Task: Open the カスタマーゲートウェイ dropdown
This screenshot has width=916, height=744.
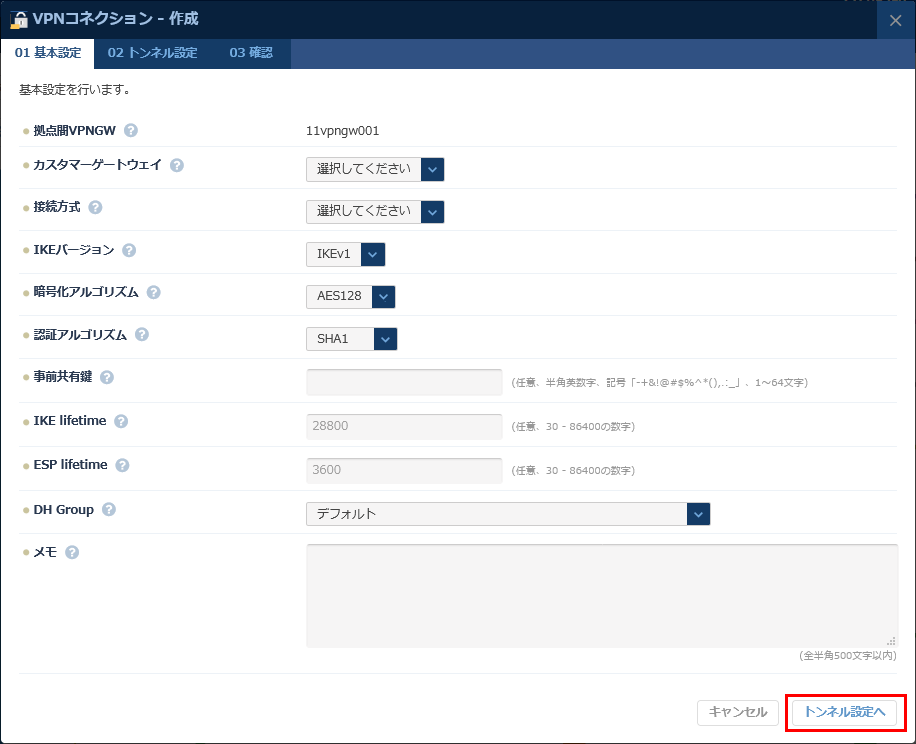Action: (x=374, y=169)
